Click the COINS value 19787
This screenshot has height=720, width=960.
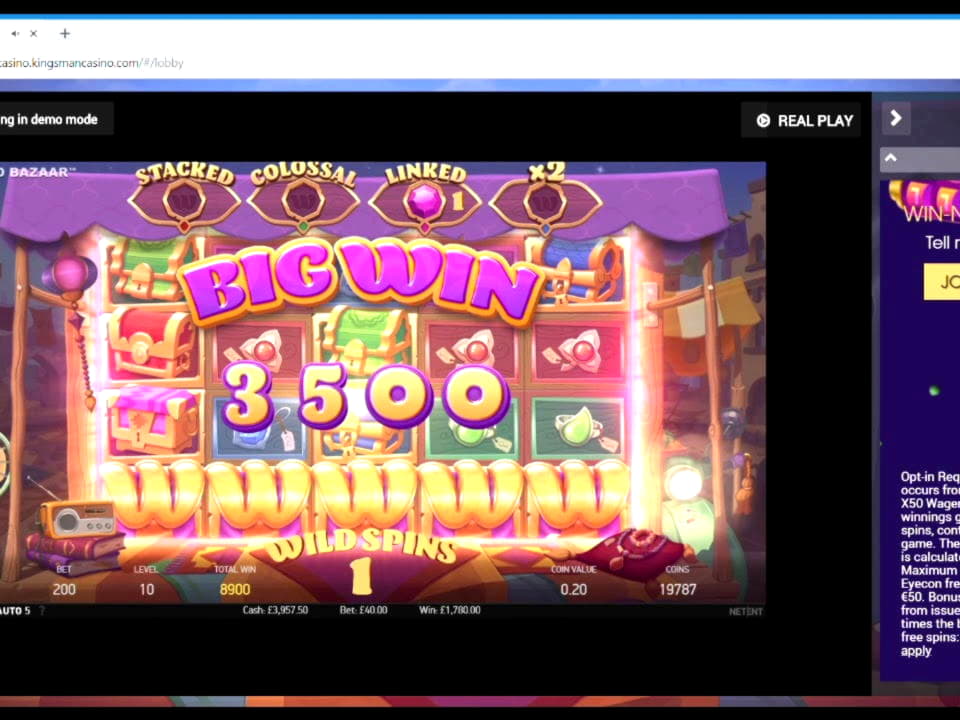(x=677, y=590)
